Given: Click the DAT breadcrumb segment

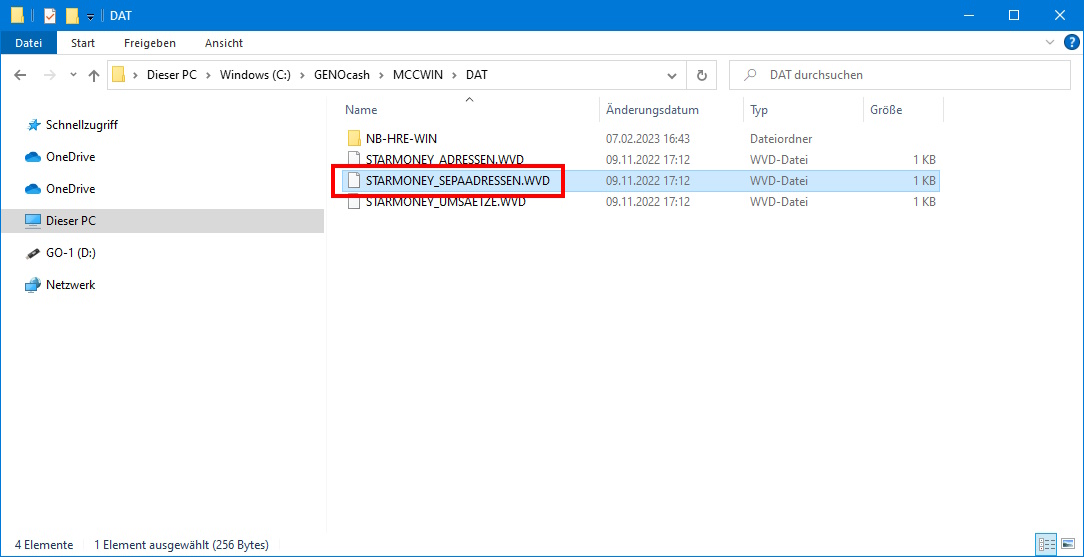Looking at the screenshot, I should (x=476, y=75).
